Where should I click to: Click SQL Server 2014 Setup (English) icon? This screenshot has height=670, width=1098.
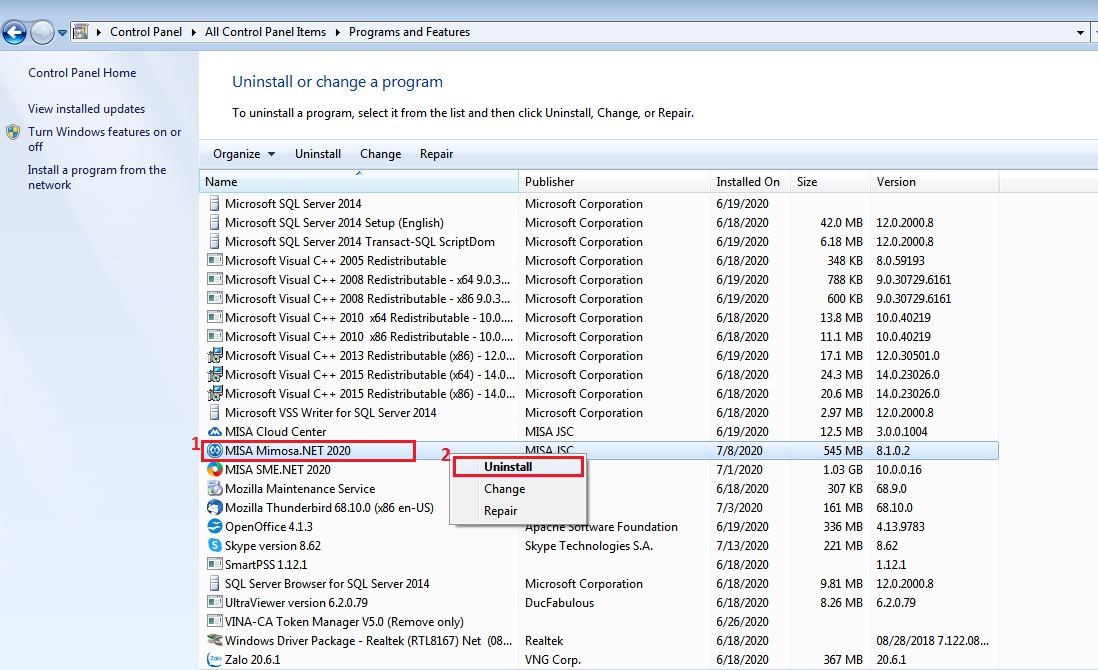[x=214, y=223]
